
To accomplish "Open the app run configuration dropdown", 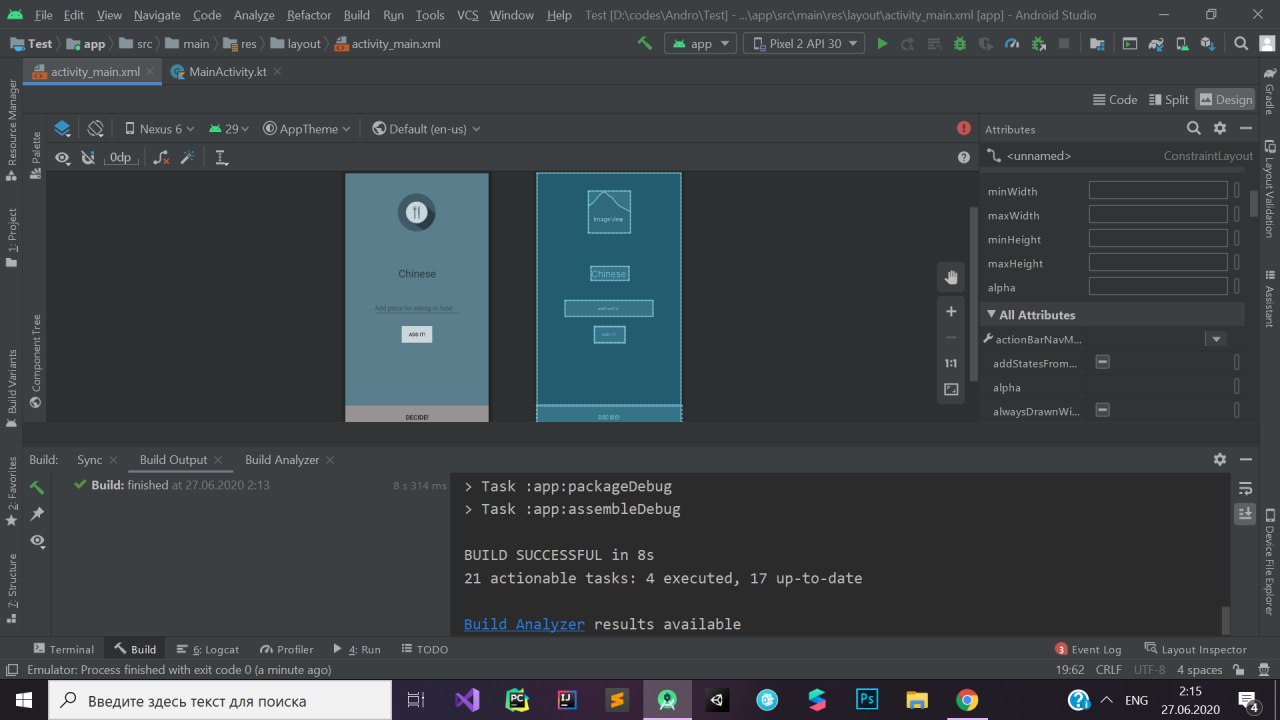I will point(700,44).
